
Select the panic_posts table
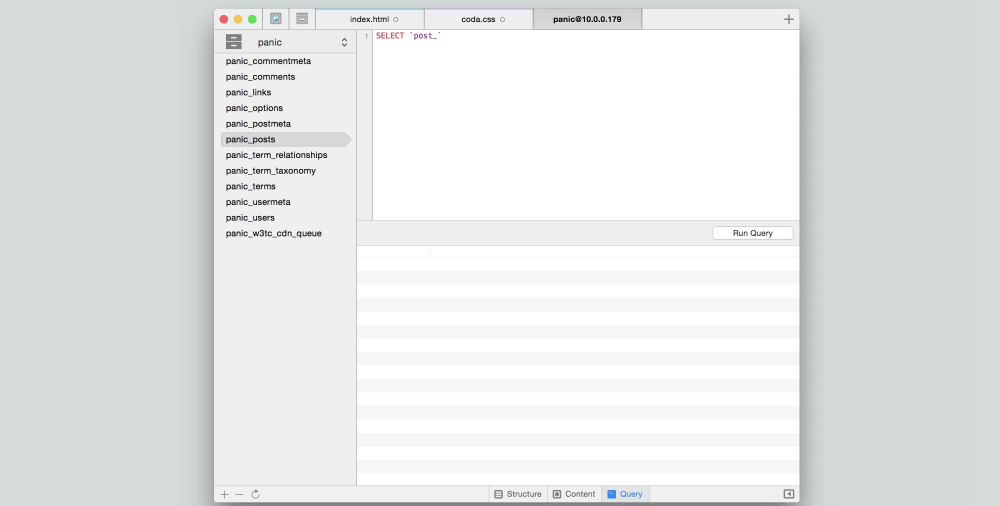click(285, 139)
